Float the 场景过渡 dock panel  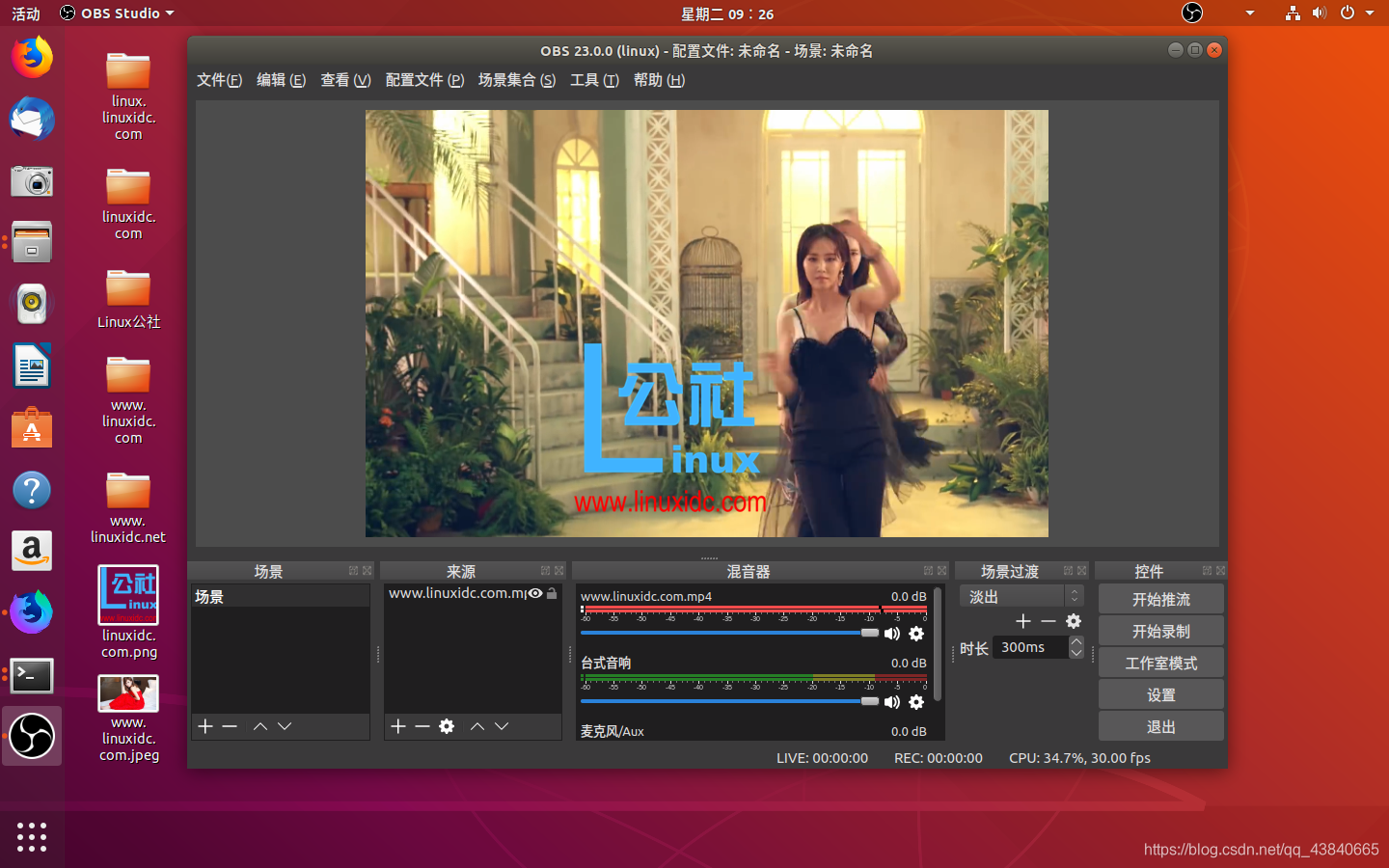pyautogui.click(x=1068, y=571)
